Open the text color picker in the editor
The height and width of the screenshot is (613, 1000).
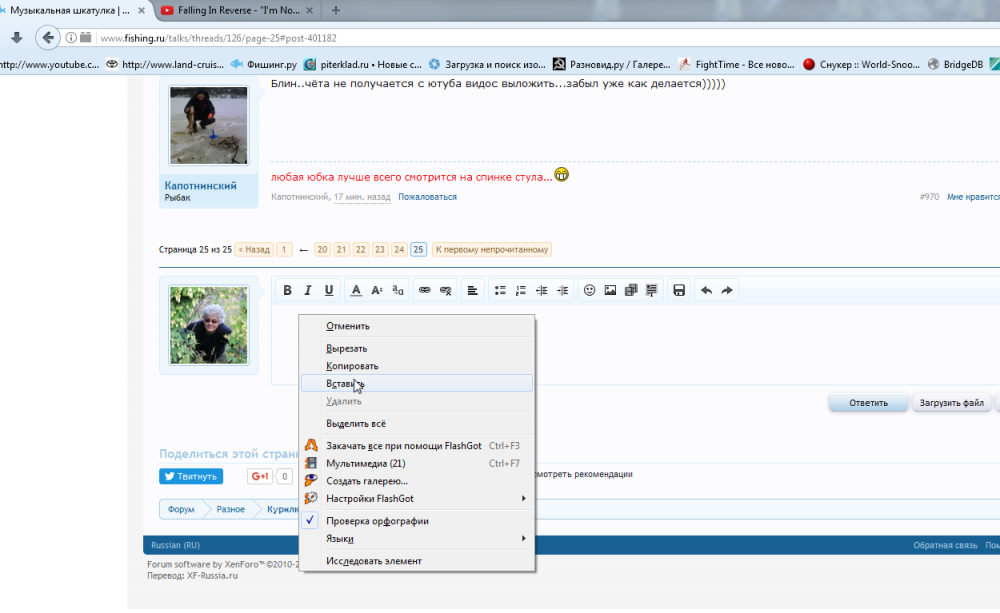[x=356, y=291]
